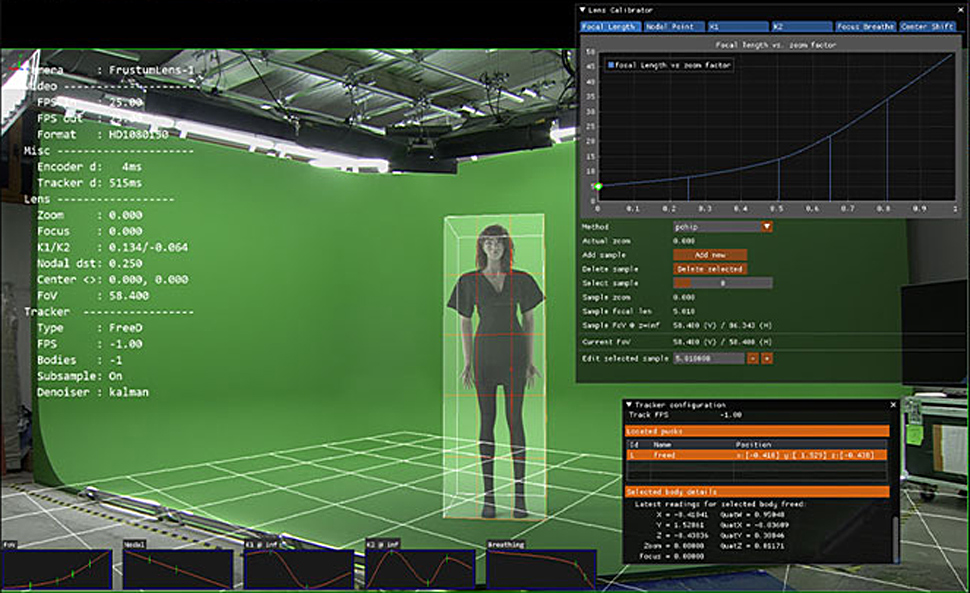Click the Select sample slider
Viewport: 970px width, 593px height.
pos(722,283)
